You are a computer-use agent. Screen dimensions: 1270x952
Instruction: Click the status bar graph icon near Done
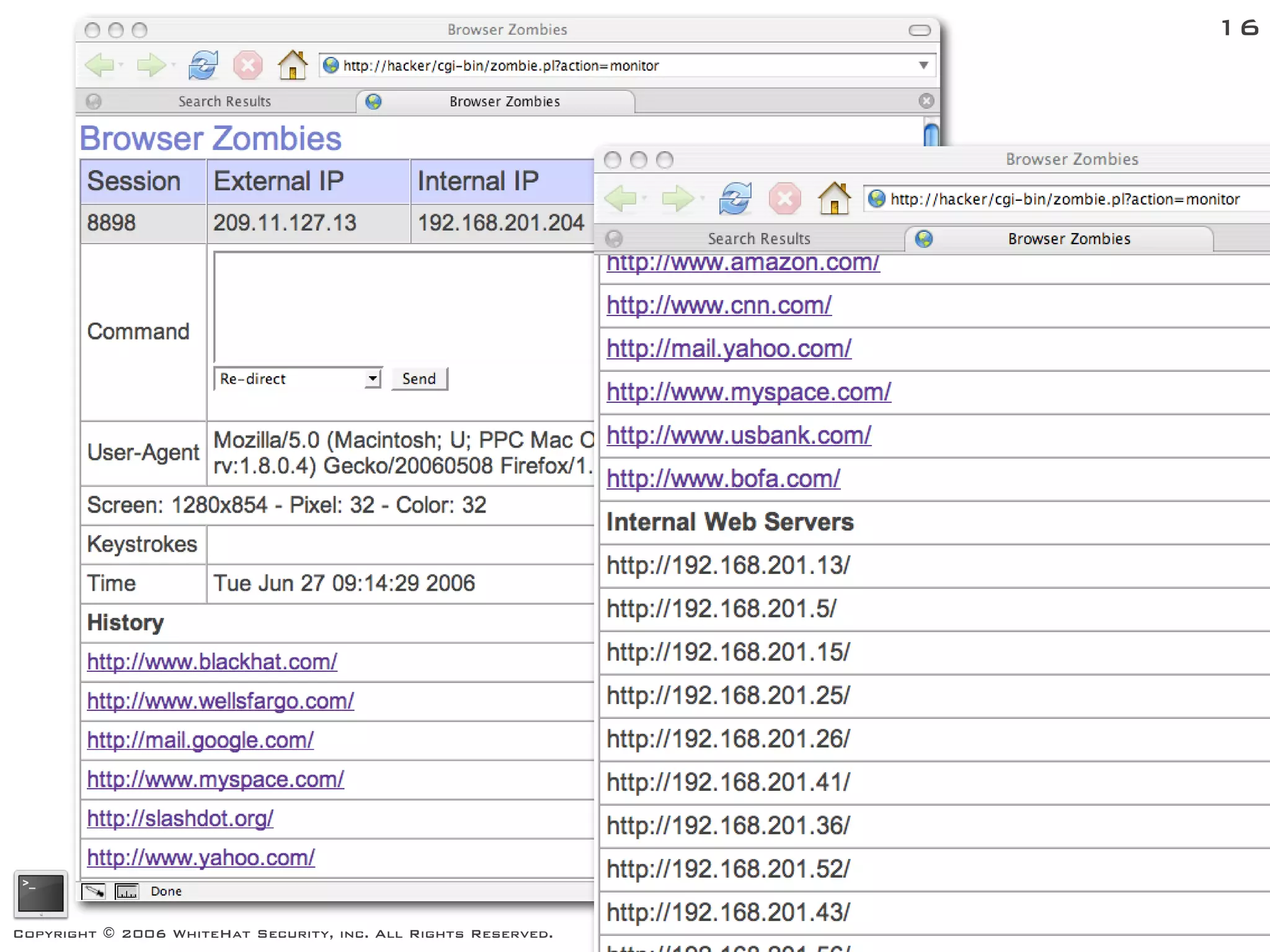click(x=127, y=891)
